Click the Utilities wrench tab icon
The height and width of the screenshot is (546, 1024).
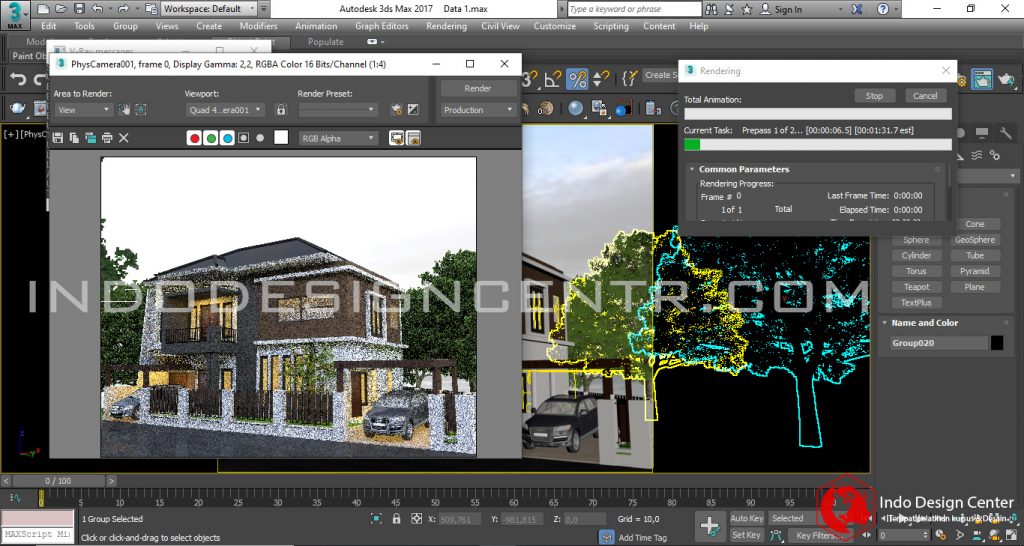(1005, 134)
